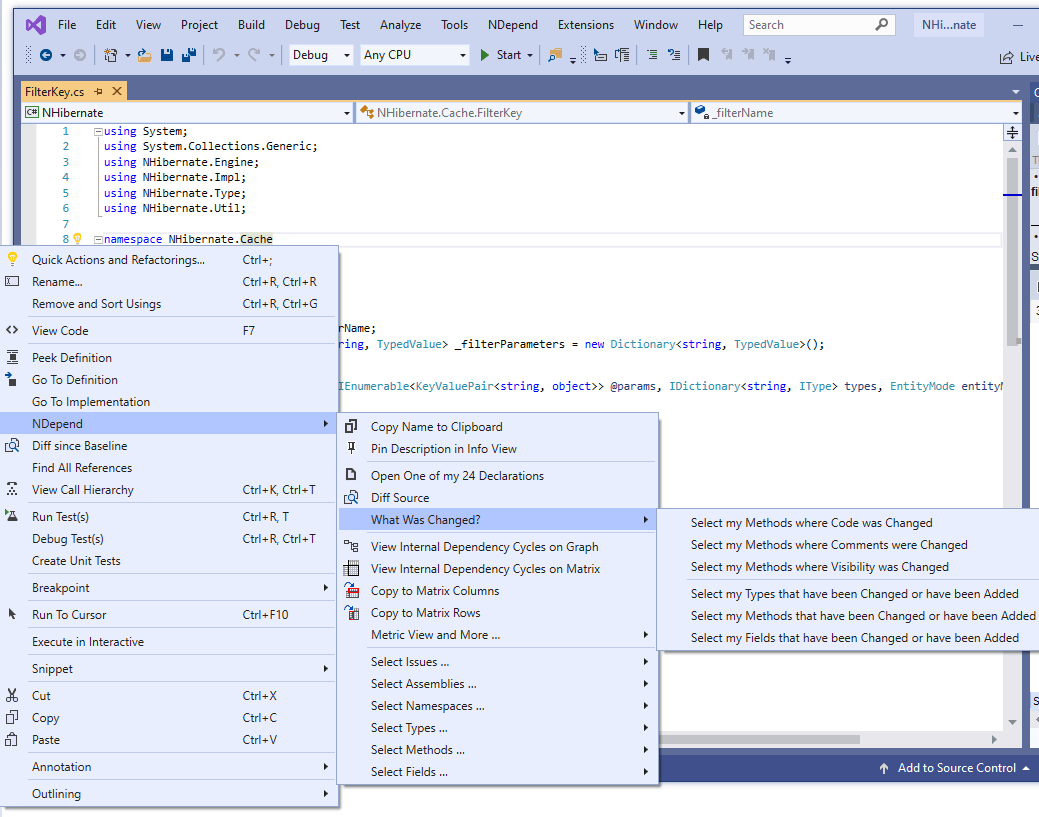Click the search magnifier icon in title bar
Viewport: 1039px width, 817px height.
[x=881, y=25]
